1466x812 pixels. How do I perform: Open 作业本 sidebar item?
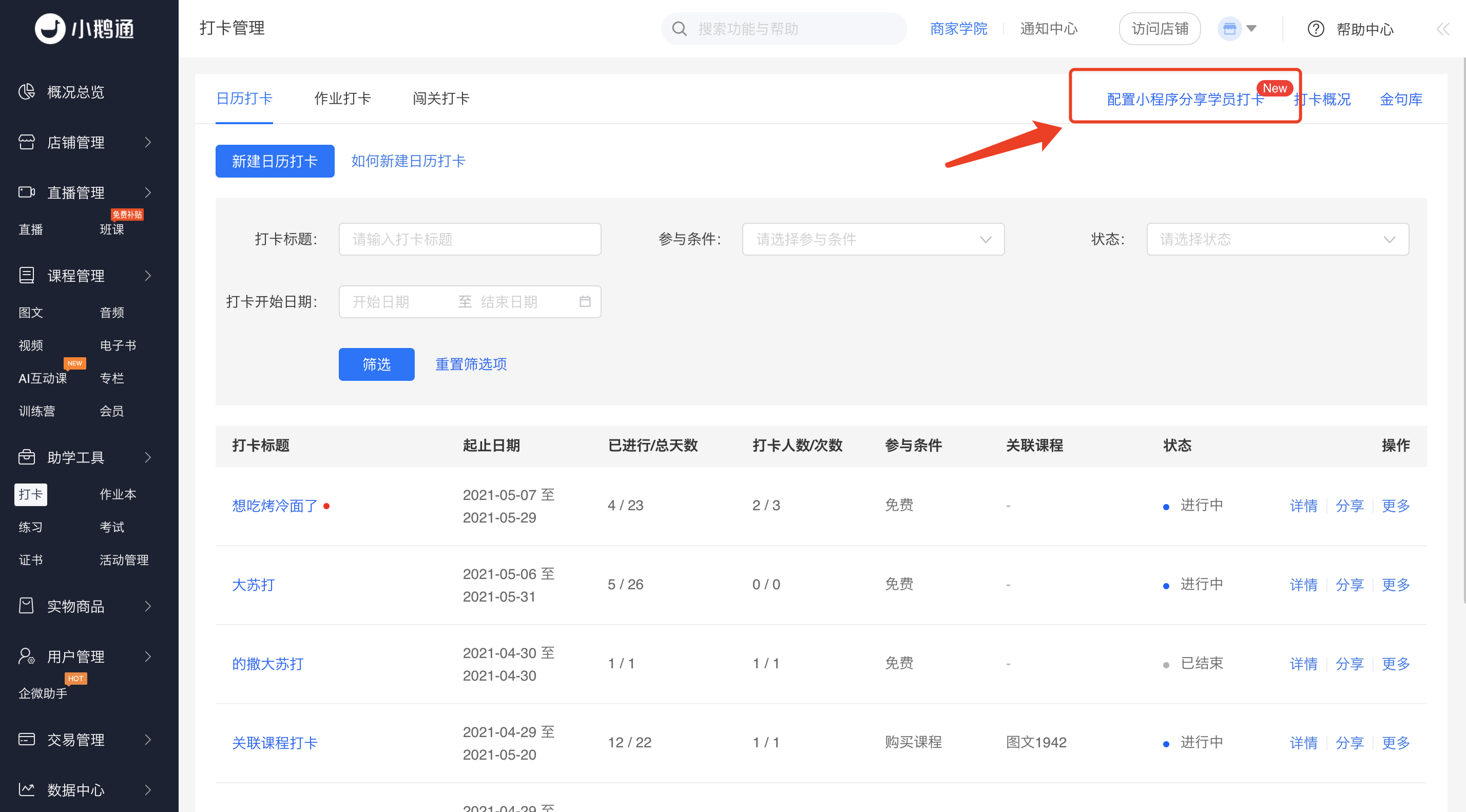tap(118, 494)
